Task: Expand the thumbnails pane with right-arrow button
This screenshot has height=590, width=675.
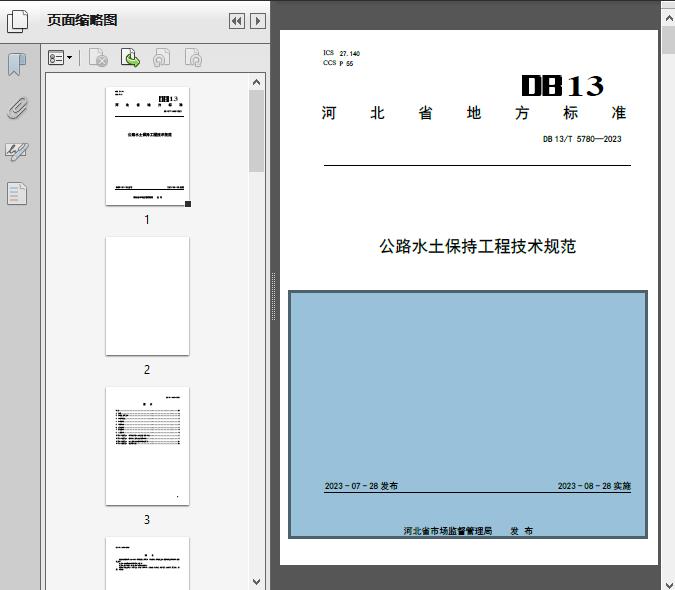Action: coord(258,21)
